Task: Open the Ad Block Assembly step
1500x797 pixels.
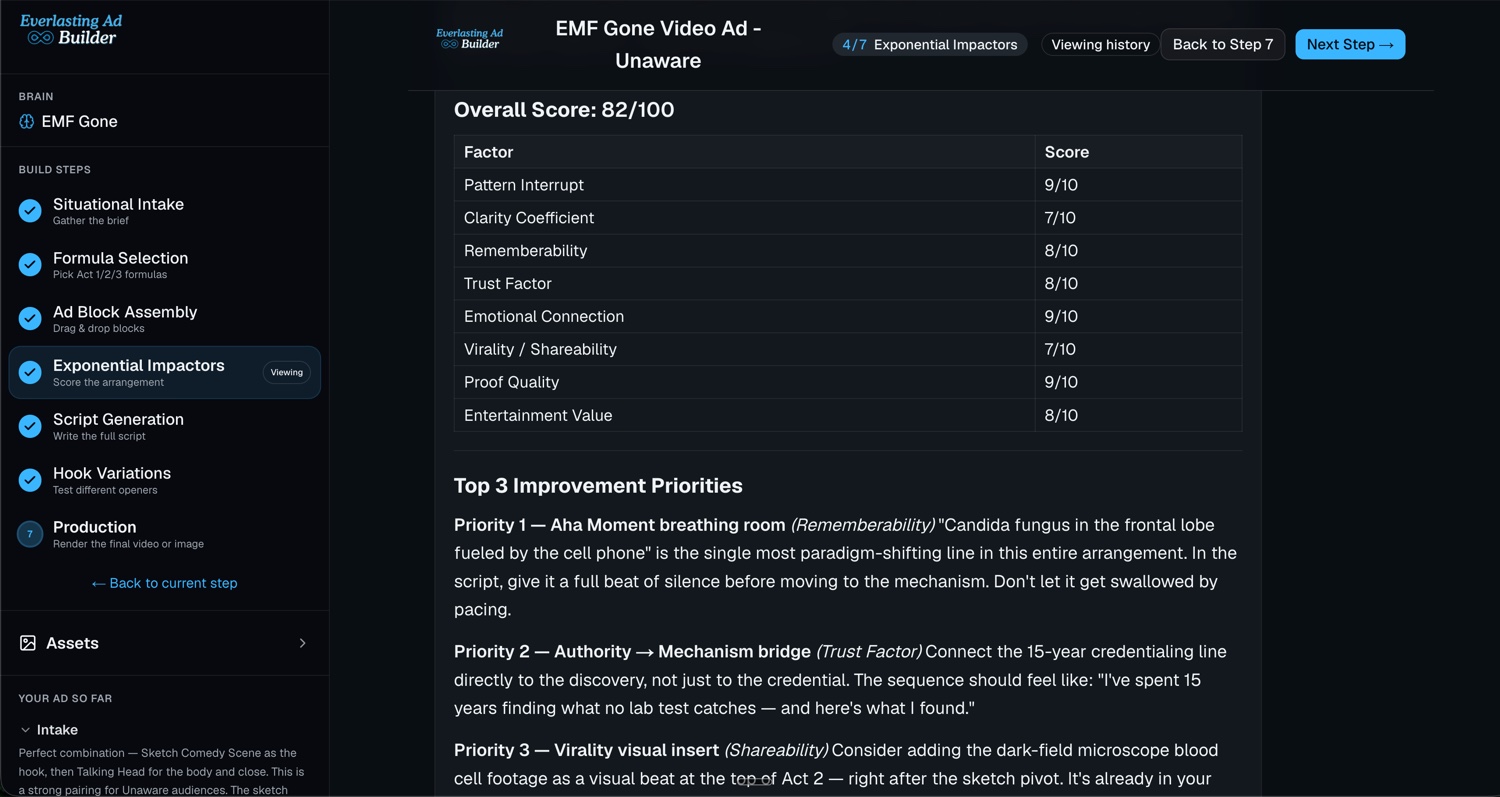Action: click(x=164, y=318)
